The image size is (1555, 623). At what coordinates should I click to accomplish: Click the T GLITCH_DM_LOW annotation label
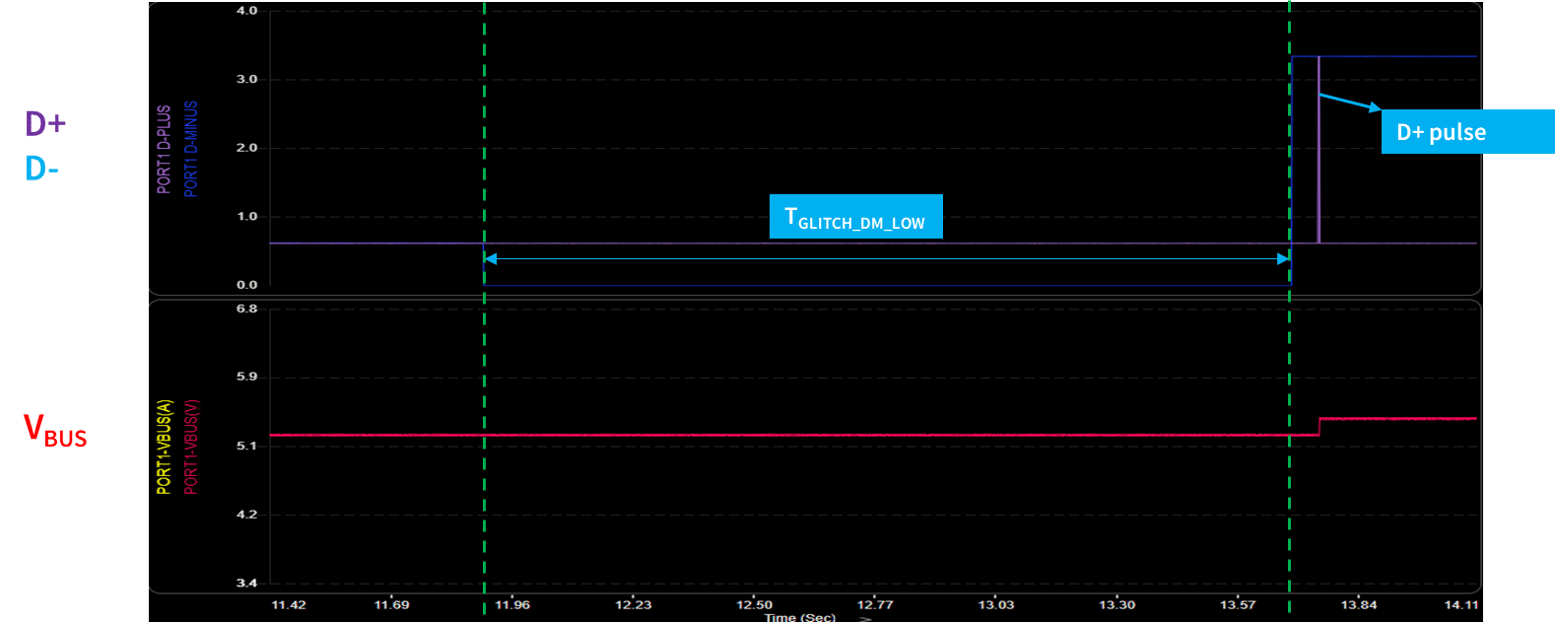point(856,216)
